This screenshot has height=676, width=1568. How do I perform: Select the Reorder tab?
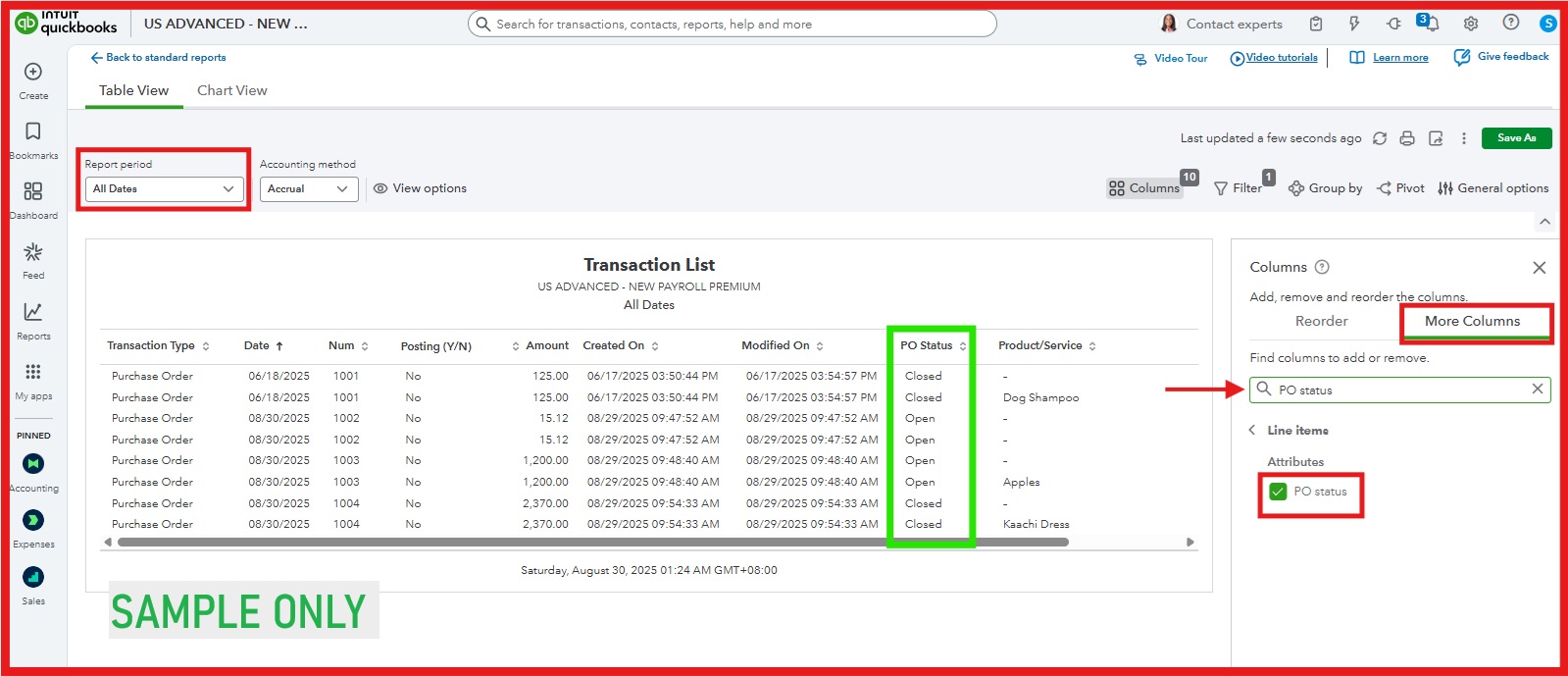coord(1322,321)
